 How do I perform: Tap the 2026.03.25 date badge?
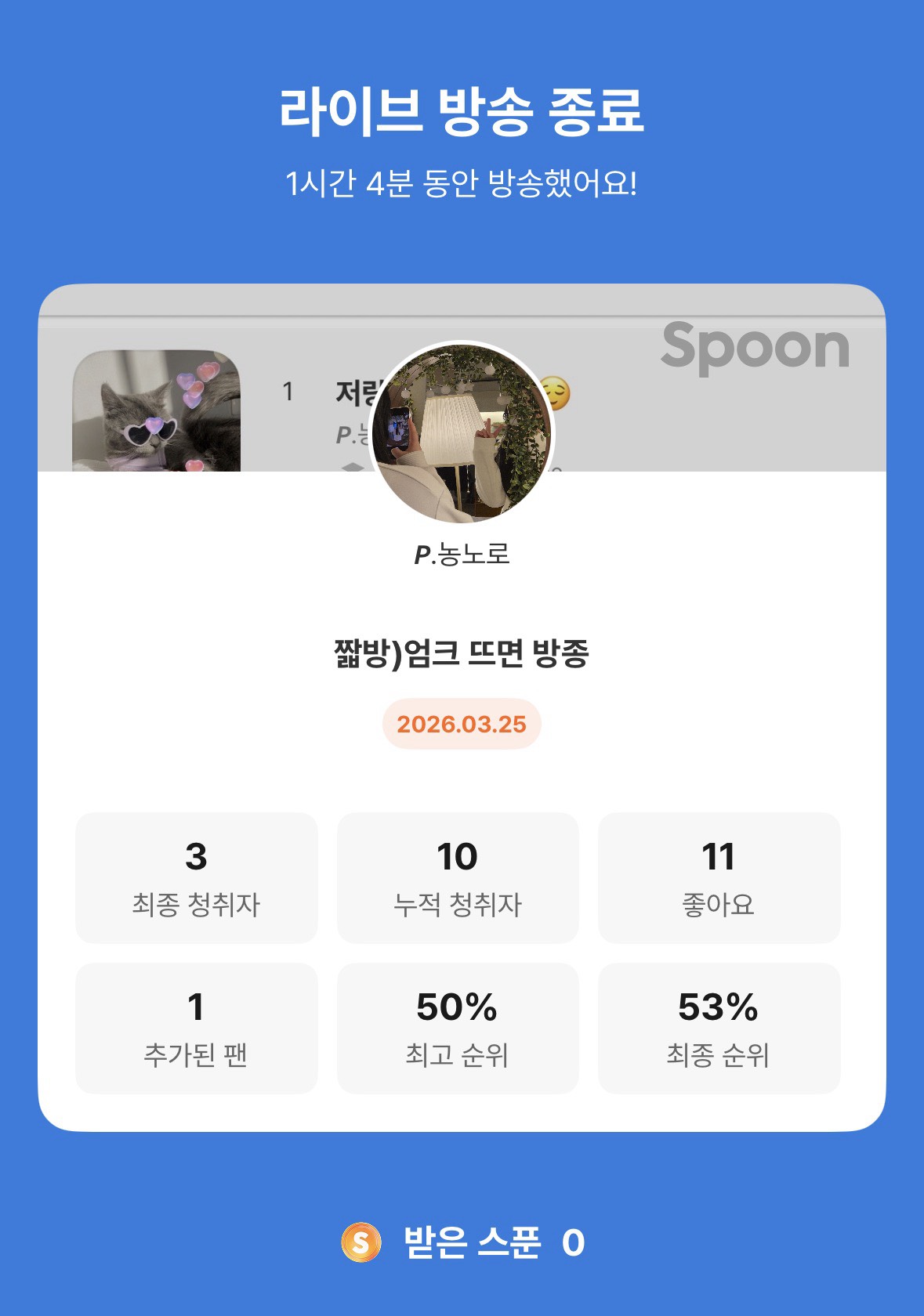(x=462, y=724)
